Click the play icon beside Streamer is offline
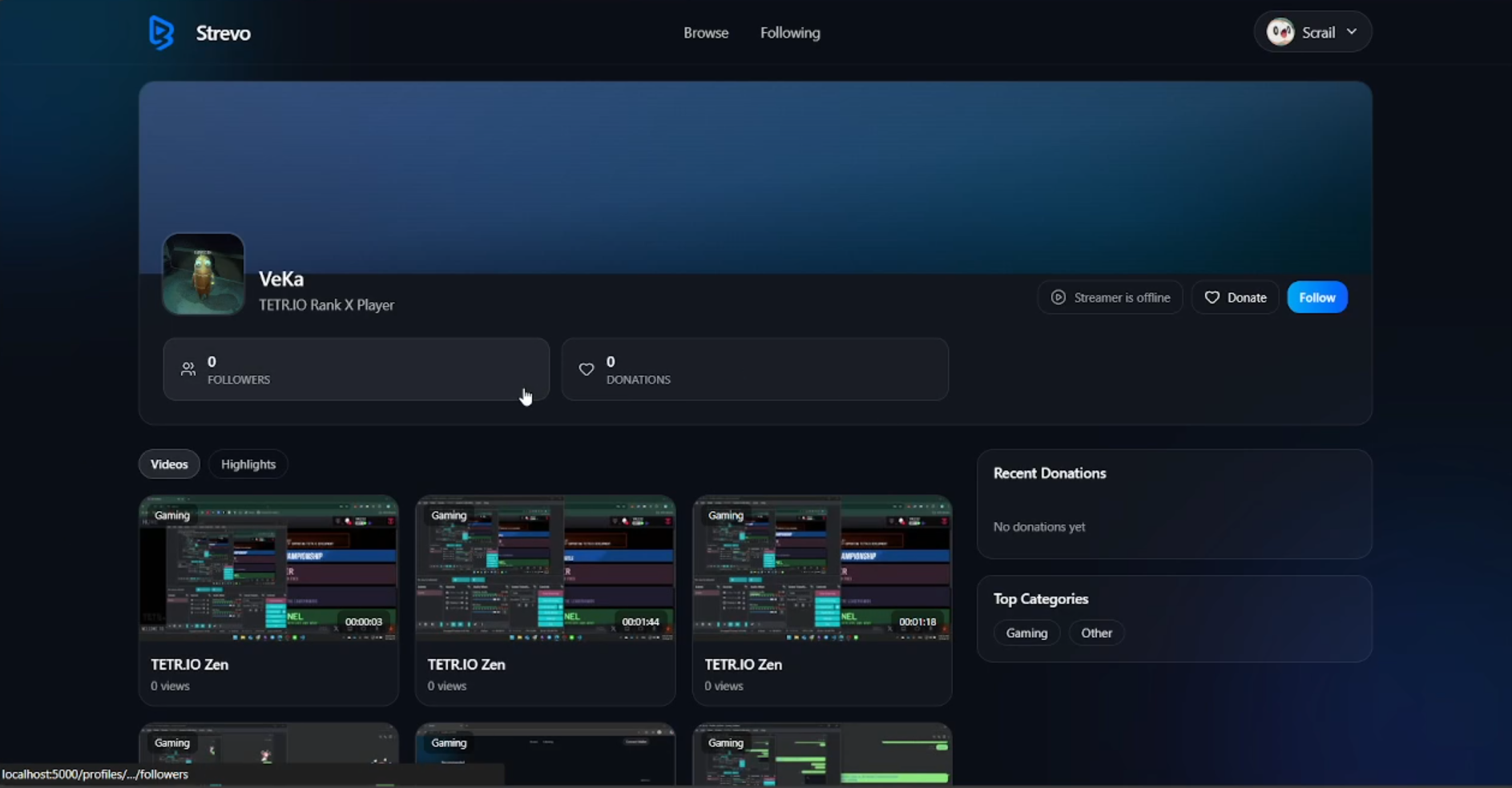This screenshot has height=788, width=1512. coord(1058,298)
